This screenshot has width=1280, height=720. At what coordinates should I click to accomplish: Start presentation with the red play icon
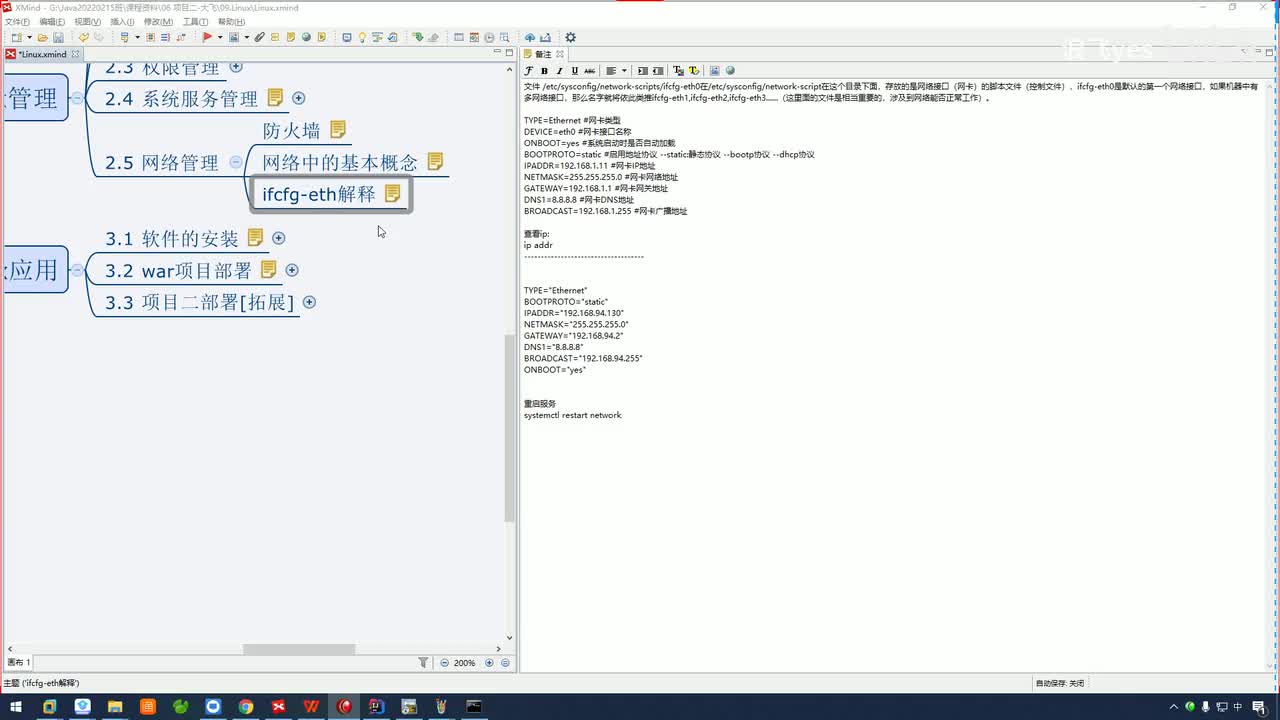point(207,37)
